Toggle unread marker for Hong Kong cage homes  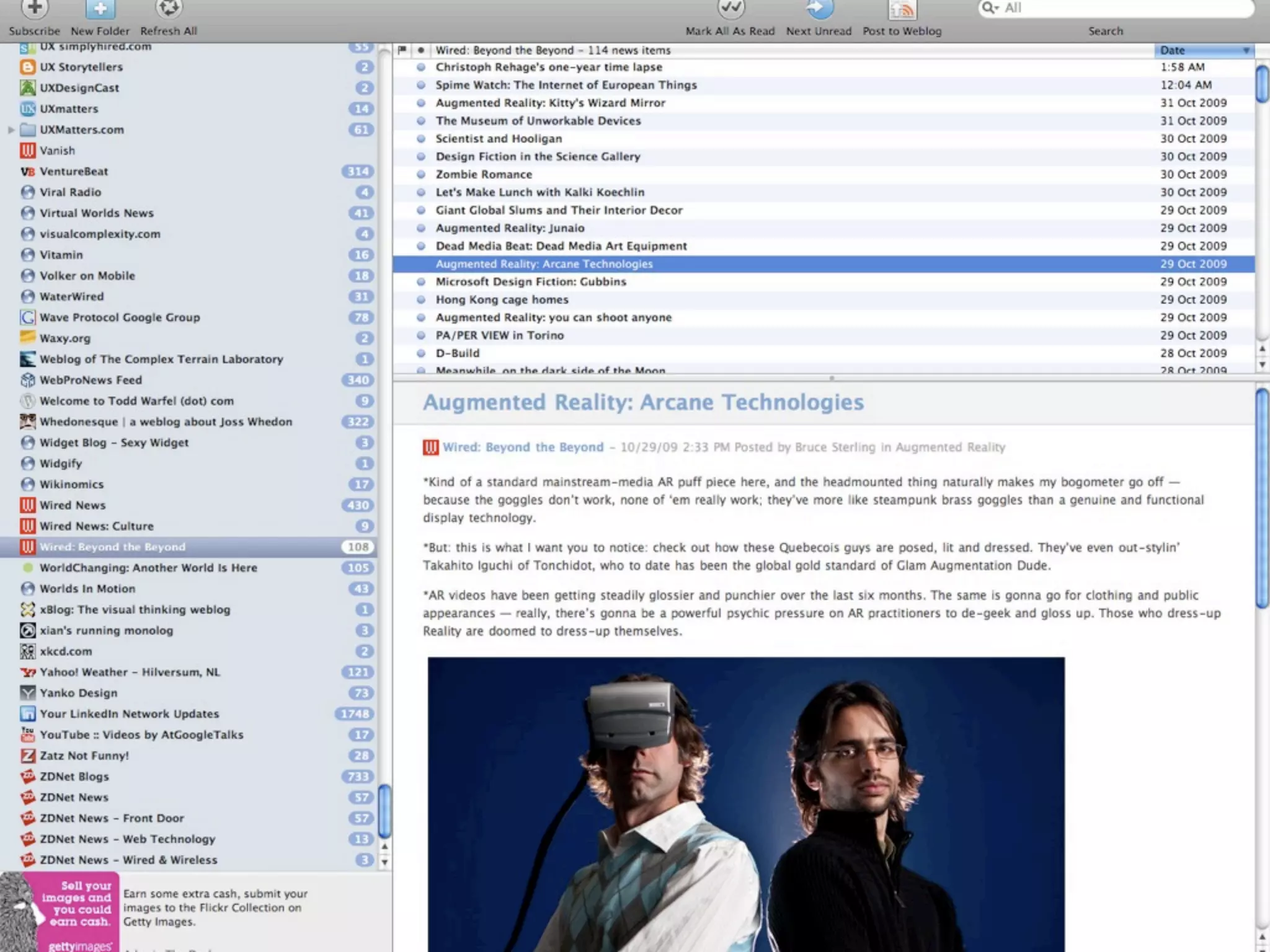pos(421,299)
